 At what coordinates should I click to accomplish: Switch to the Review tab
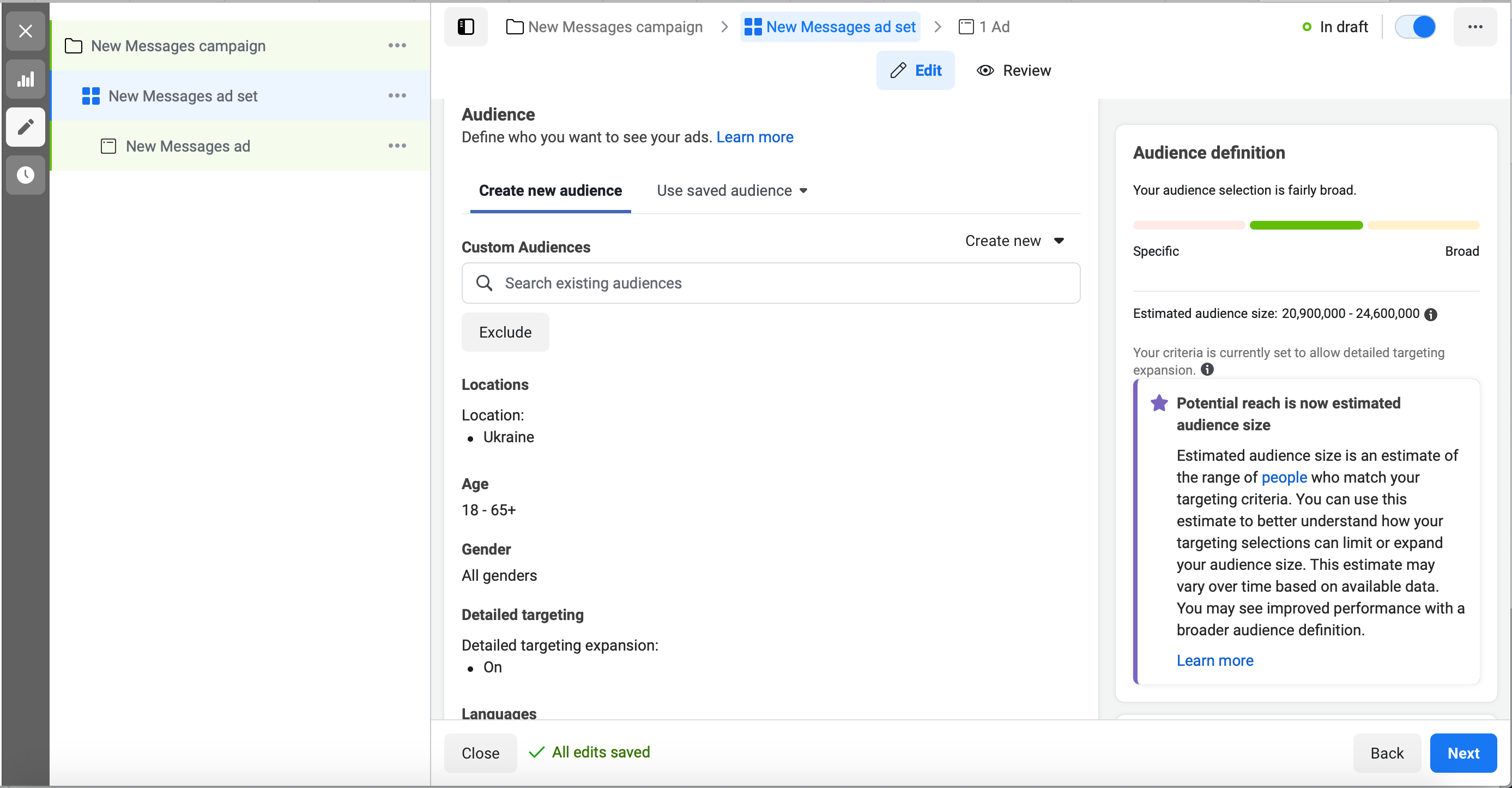(1014, 70)
